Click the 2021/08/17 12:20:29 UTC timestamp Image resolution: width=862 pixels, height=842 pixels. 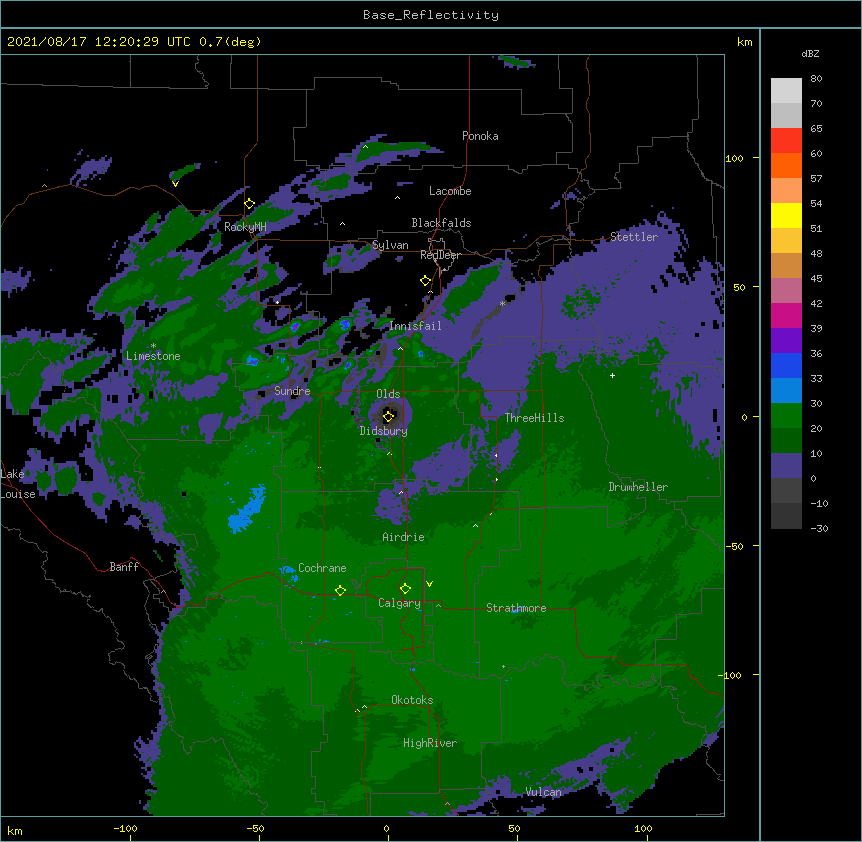(x=99, y=42)
